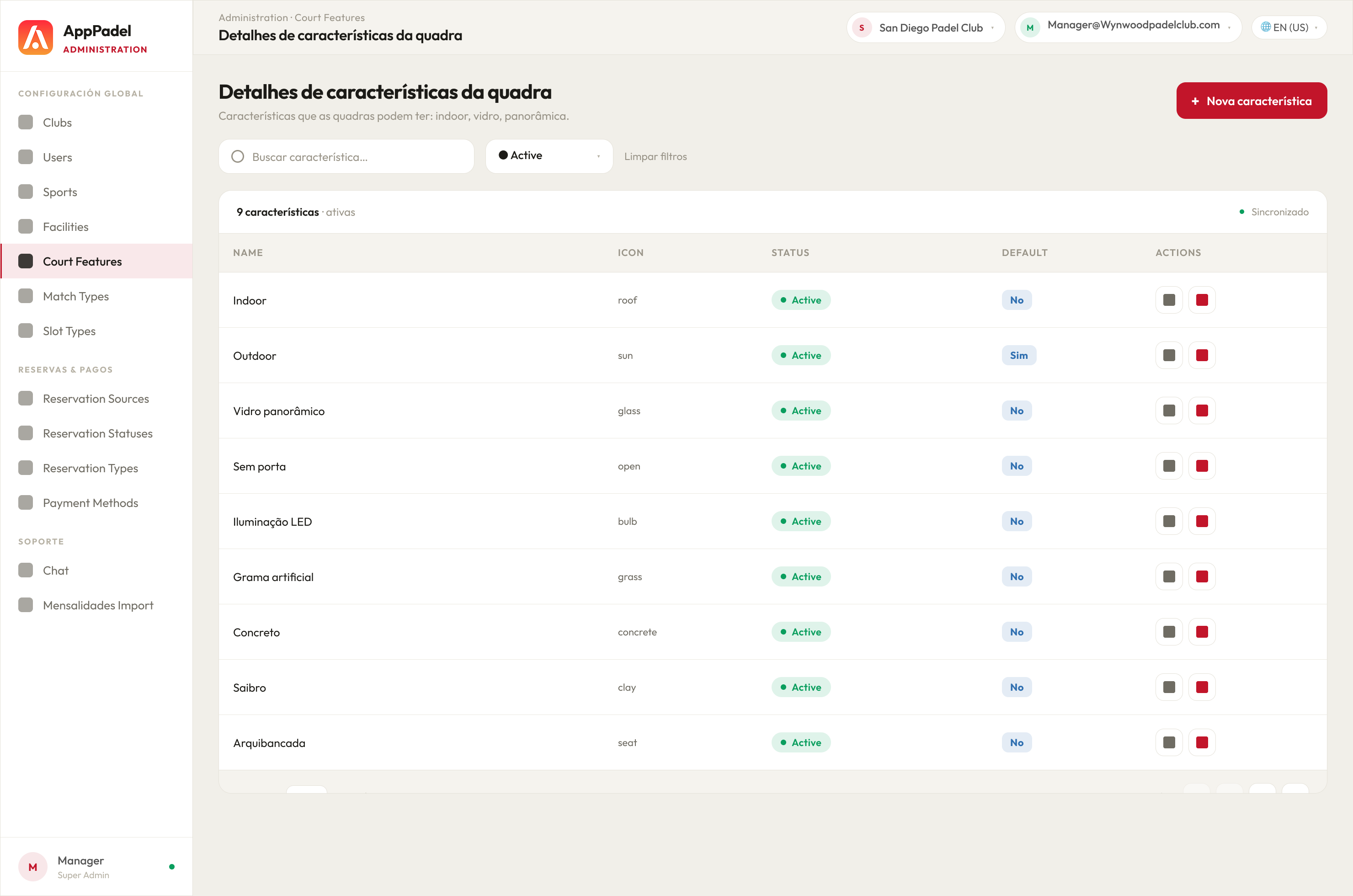
Task: Click Limpar filtros link
Action: click(655, 156)
